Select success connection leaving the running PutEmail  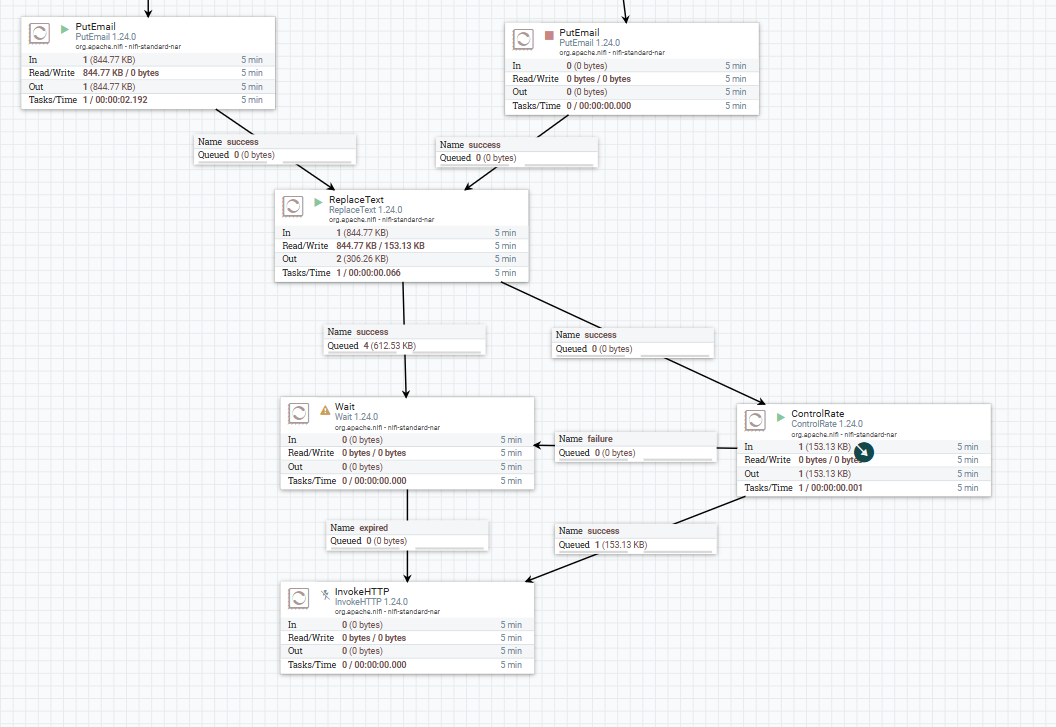(x=275, y=148)
